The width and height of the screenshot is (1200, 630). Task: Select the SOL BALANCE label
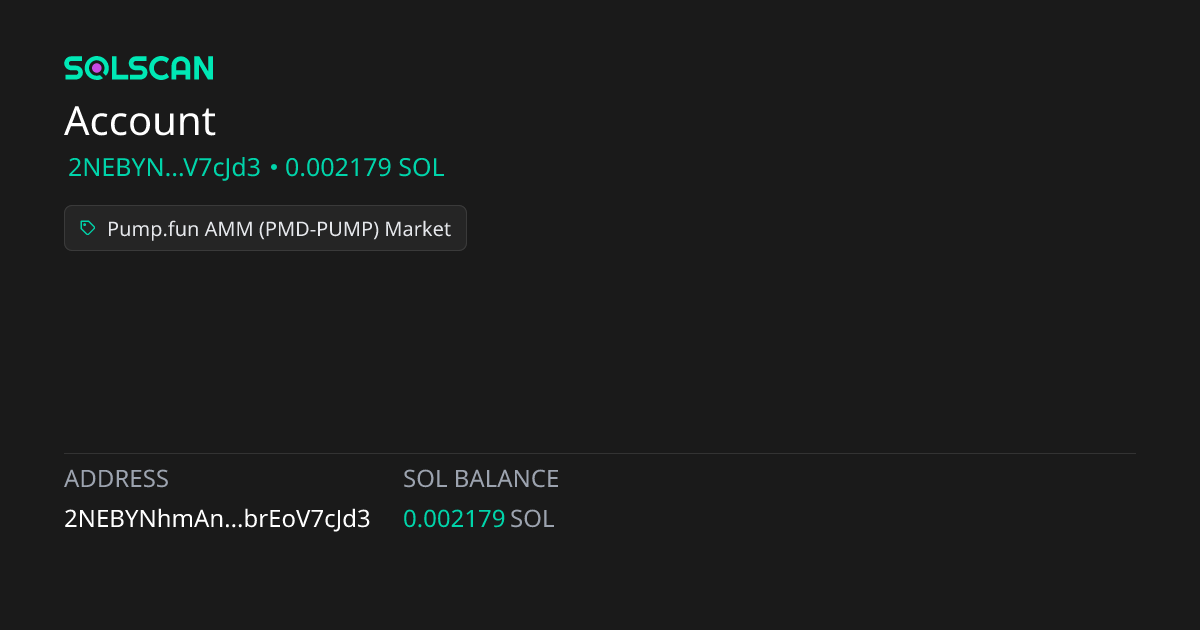(481, 479)
